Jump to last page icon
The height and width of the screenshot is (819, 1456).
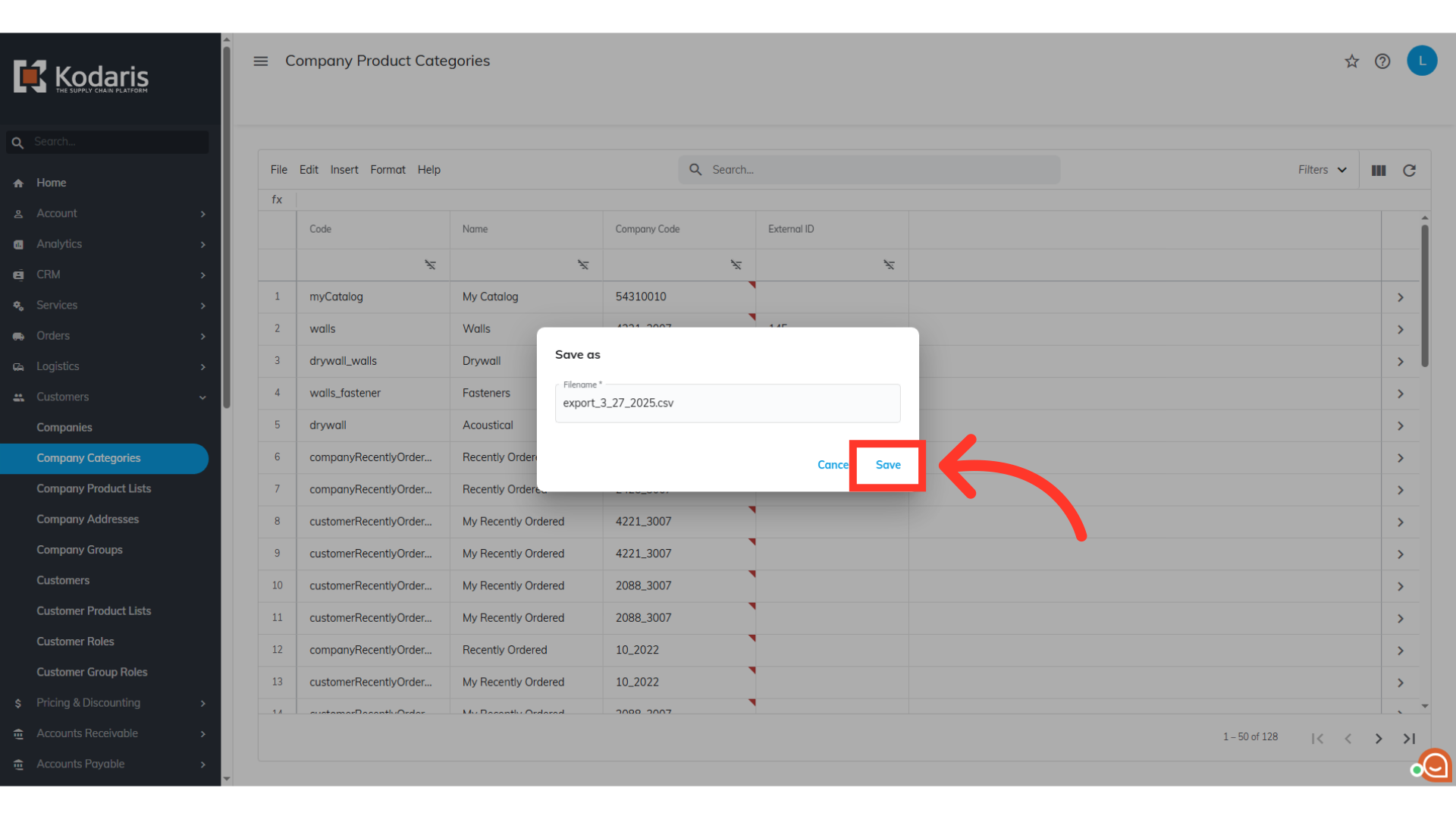click(x=1409, y=739)
